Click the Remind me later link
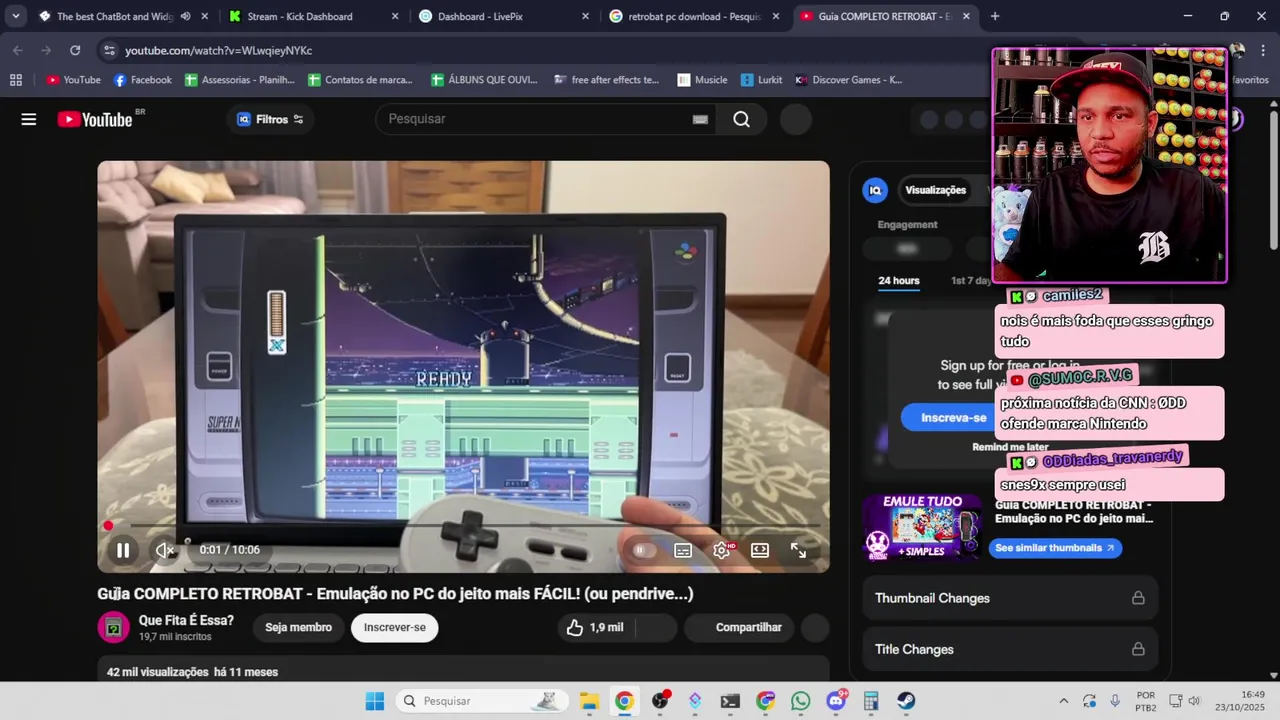The height and width of the screenshot is (720, 1280). tap(1010, 447)
